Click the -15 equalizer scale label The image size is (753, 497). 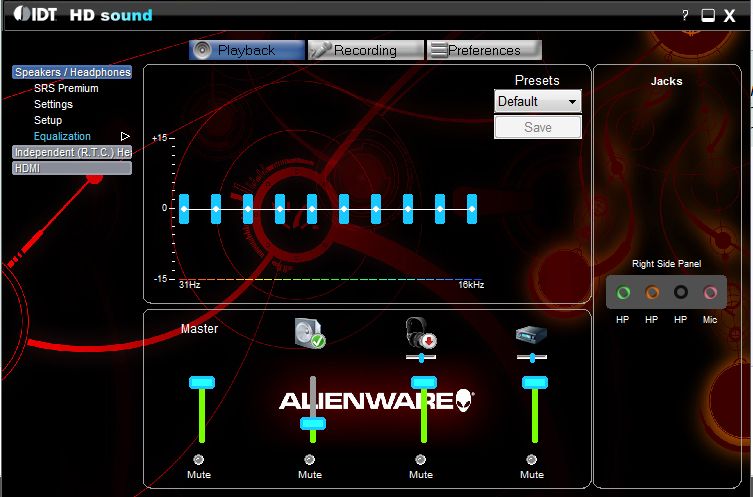point(160,279)
